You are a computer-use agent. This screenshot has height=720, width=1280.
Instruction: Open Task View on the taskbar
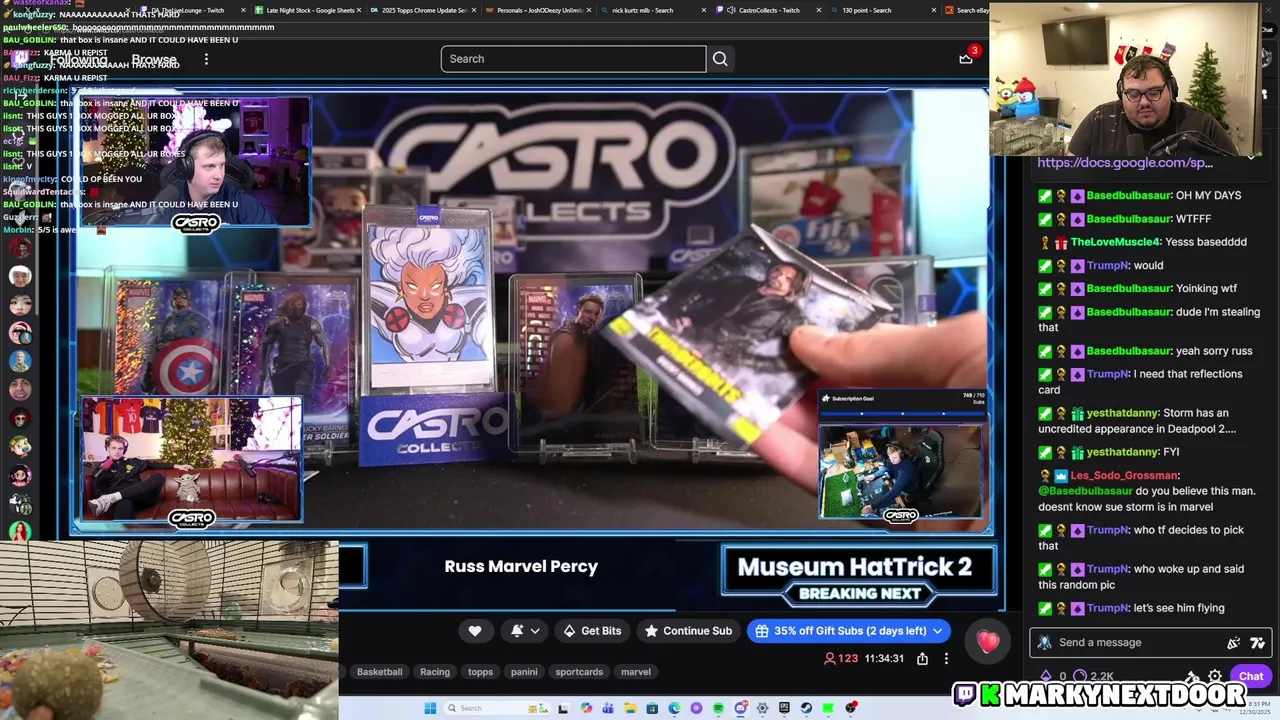(x=563, y=708)
